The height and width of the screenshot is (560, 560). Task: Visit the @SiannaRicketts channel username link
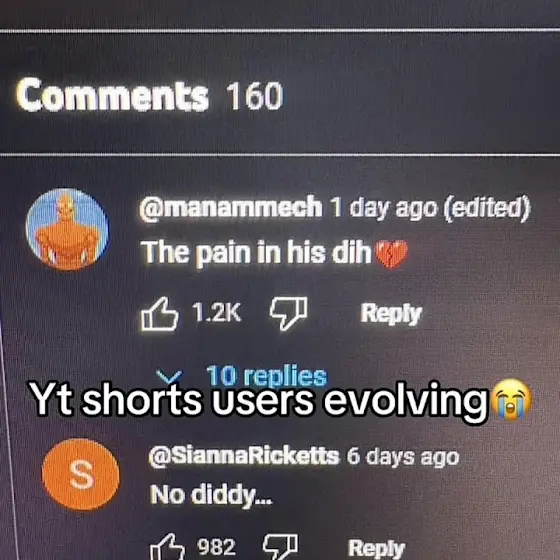coord(244,456)
